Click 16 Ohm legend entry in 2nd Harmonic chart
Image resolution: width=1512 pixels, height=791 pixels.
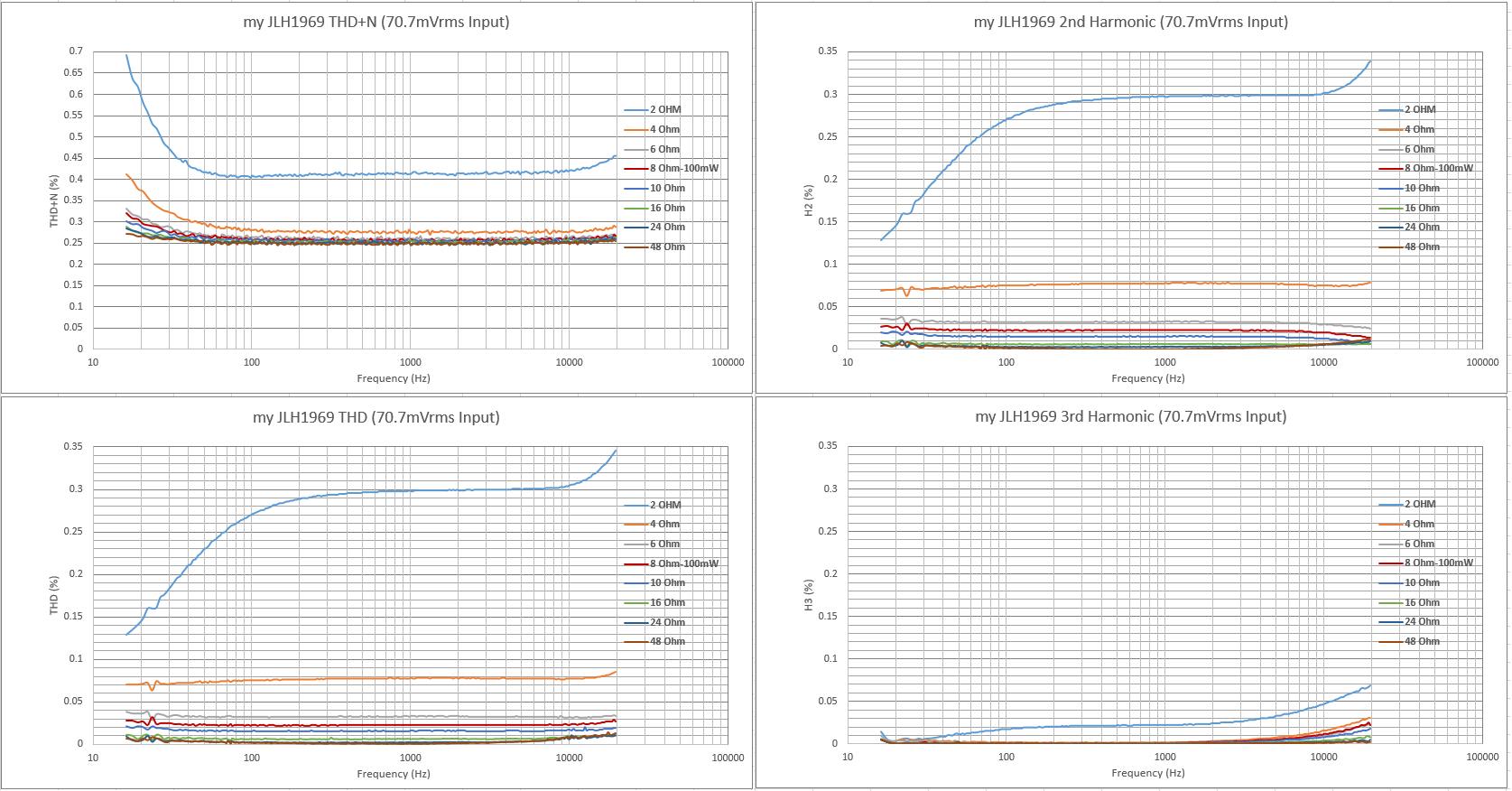1410,208
